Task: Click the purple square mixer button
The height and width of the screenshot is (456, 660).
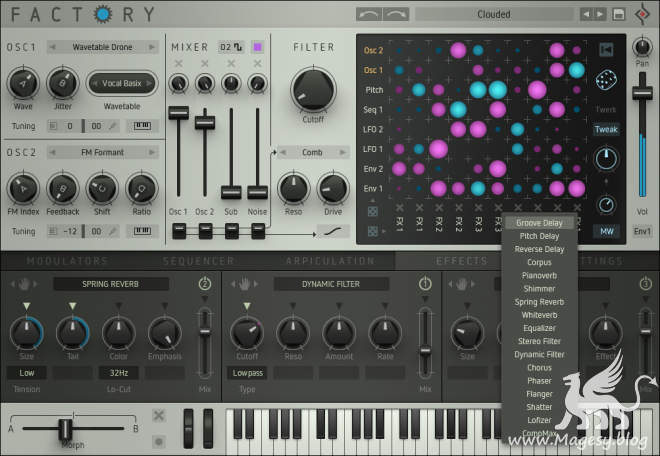Action: (x=258, y=47)
